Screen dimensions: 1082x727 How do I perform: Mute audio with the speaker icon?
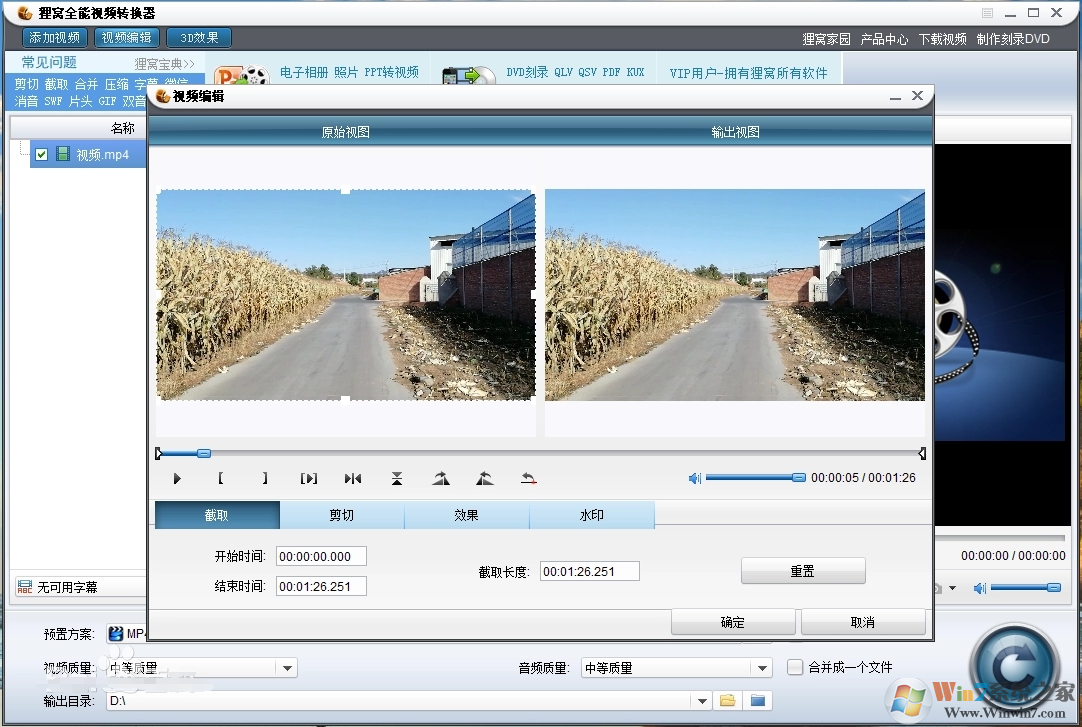coord(694,478)
